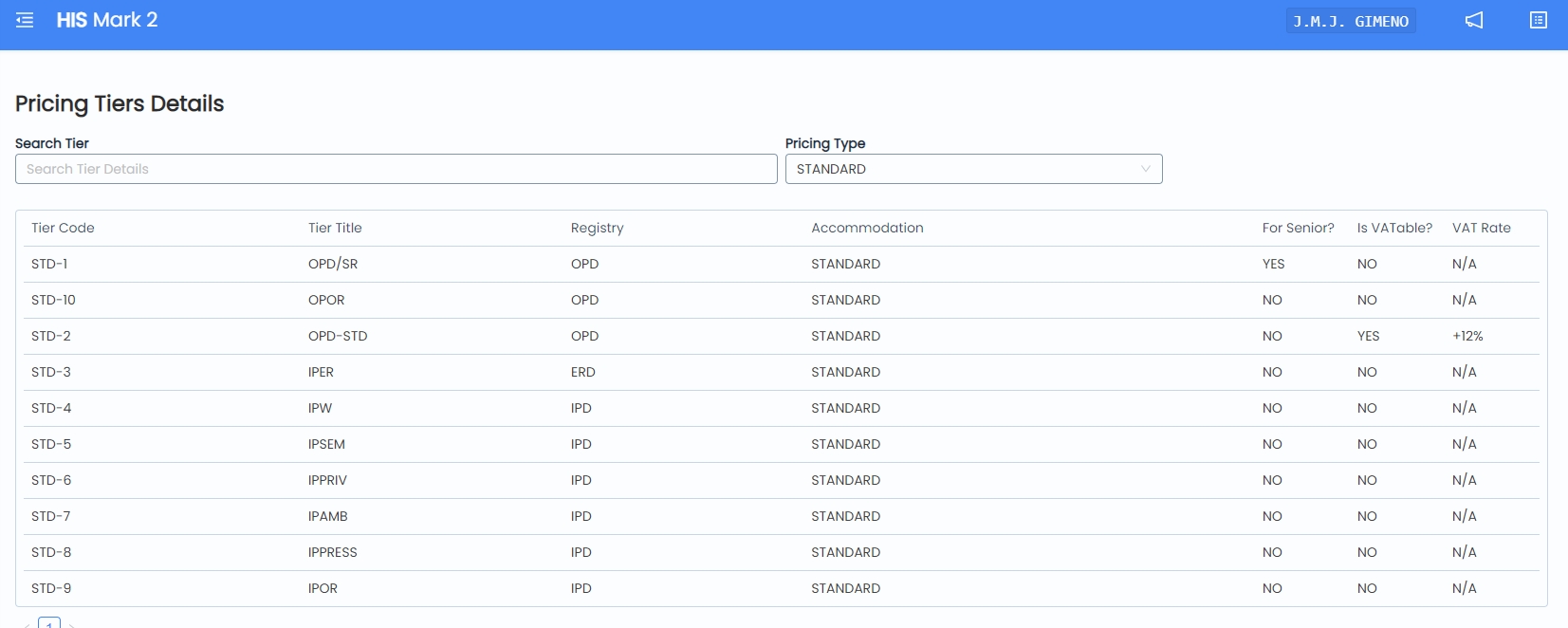Image resolution: width=1568 pixels, height=628 pixels.
Task: Select the OPD-STD tier title cell
Action: click(x=338, y=336)
